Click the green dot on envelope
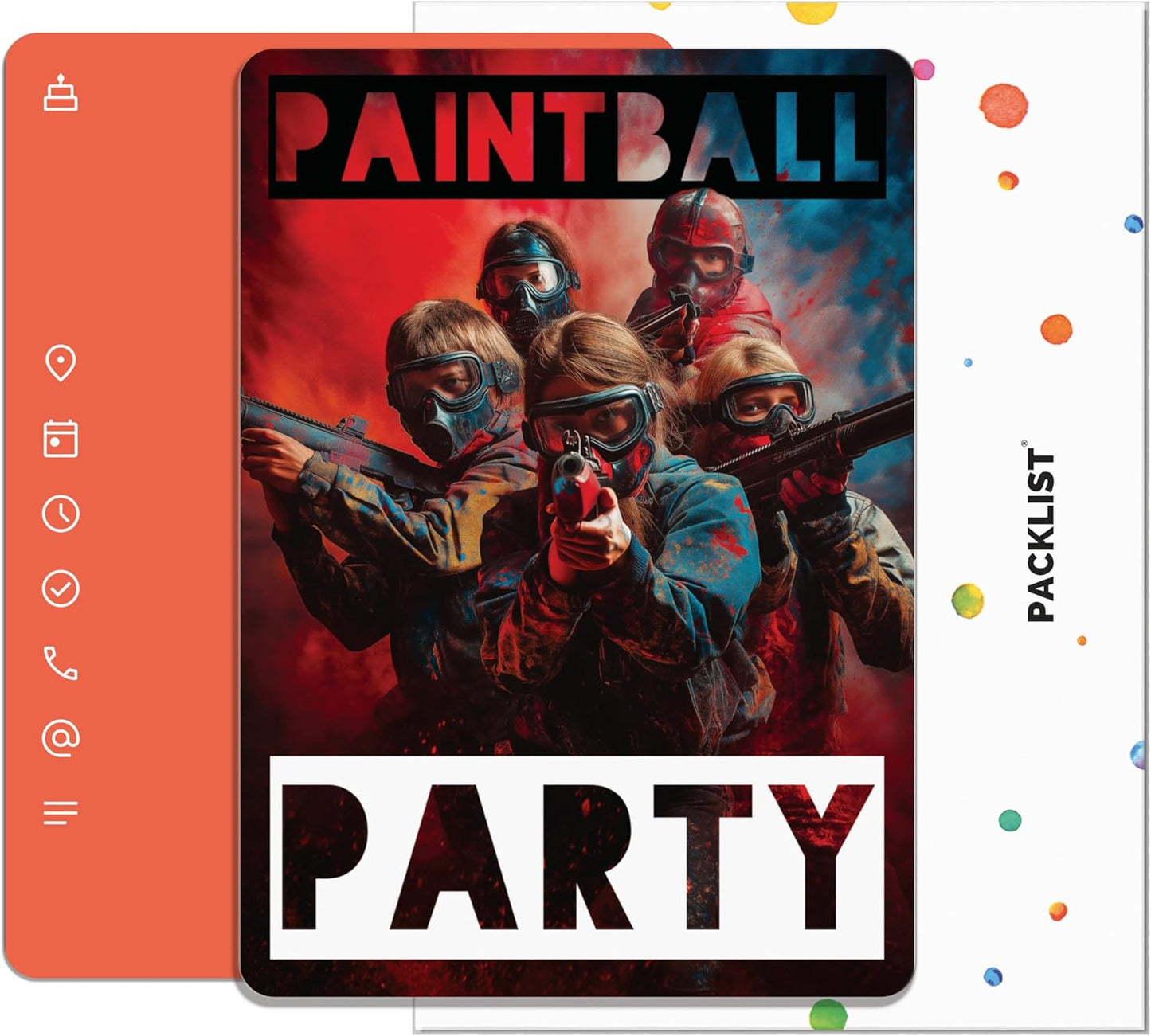 coord(1010,820)
